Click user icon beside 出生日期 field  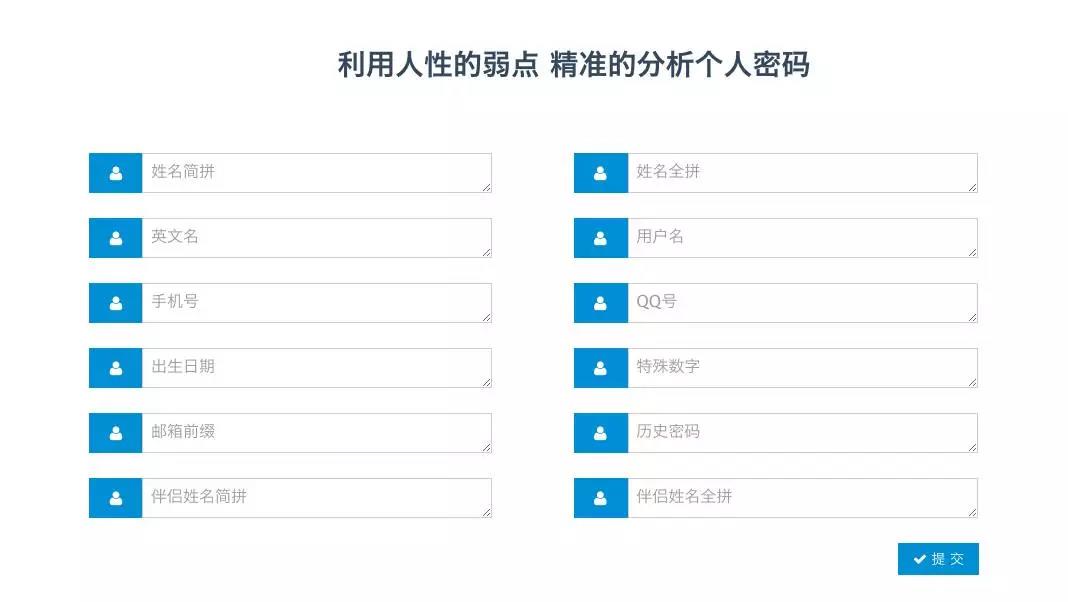click(116, 368)
